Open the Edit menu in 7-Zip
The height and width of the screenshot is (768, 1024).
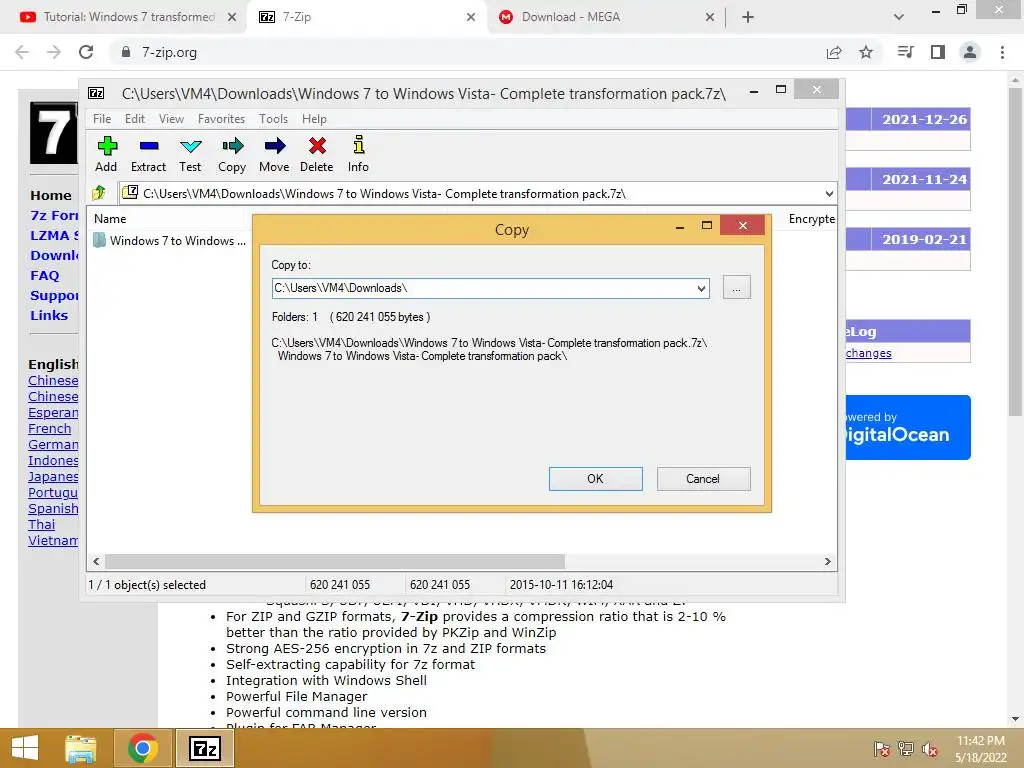135,119
